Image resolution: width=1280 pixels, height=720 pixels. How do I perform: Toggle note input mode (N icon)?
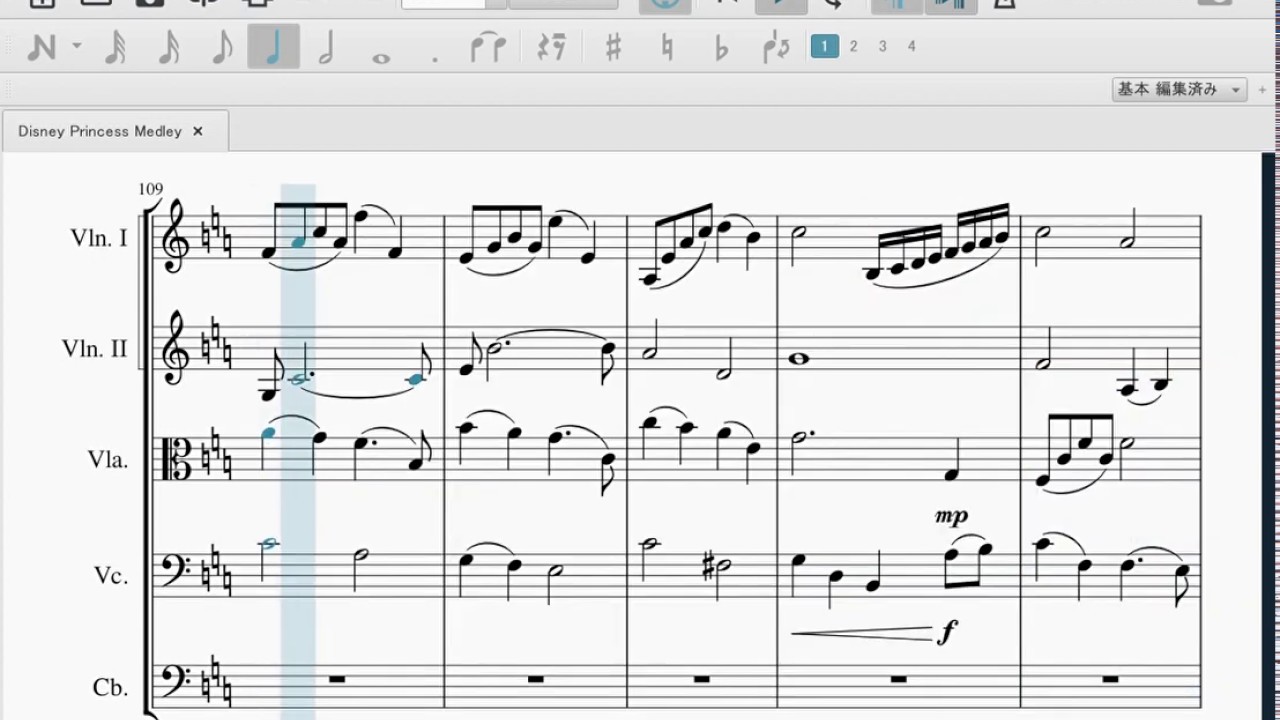[x=41, y=47]
